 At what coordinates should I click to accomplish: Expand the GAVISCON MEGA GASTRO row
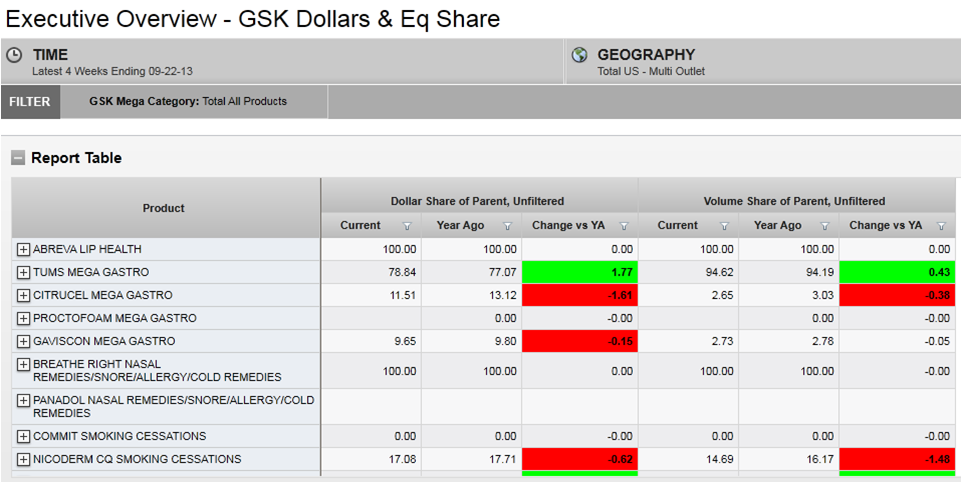click(24, 341)
